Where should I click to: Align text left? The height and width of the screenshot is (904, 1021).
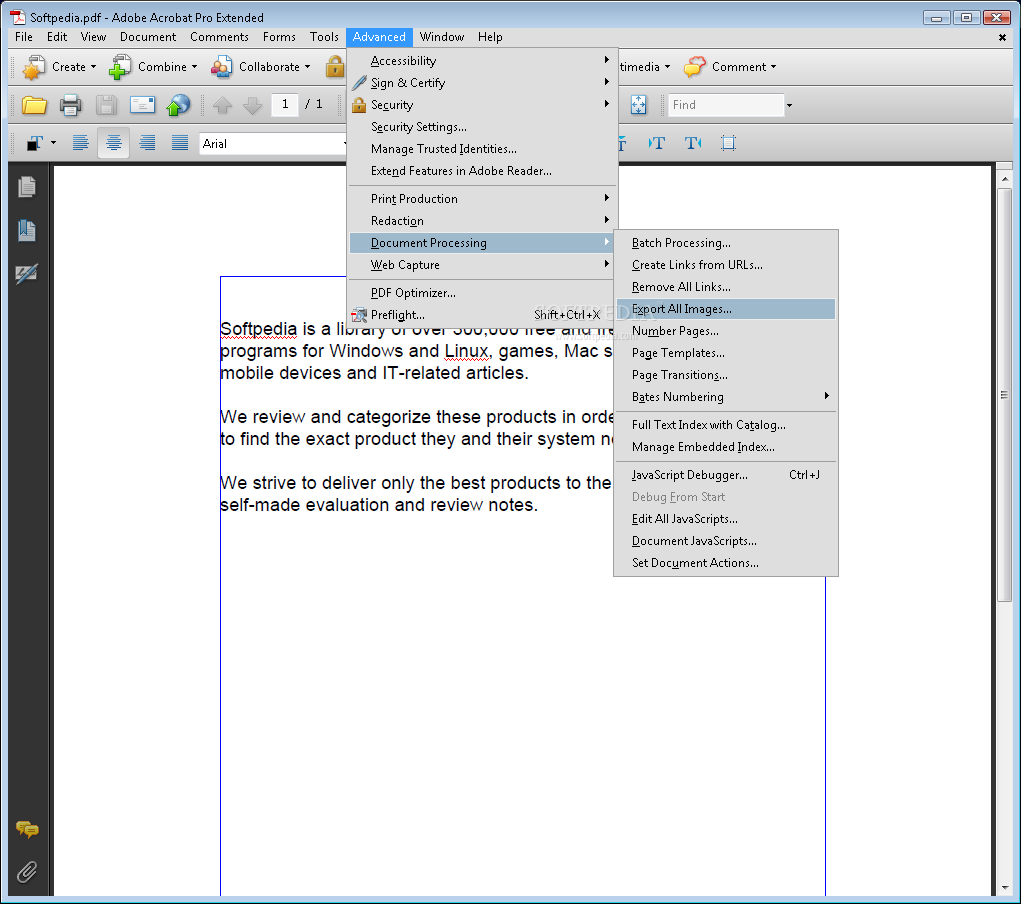pos(80,143)
